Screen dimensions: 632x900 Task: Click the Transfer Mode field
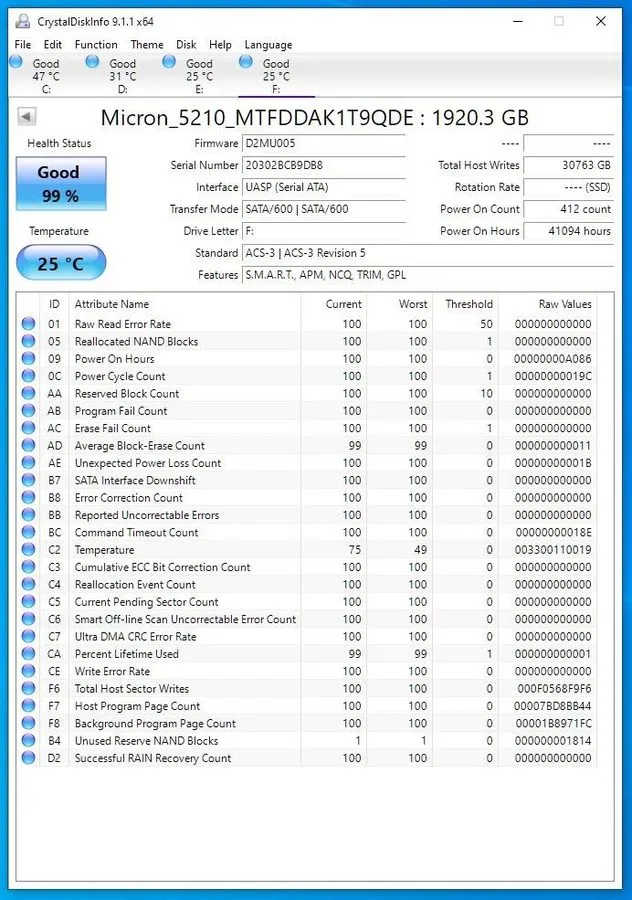(x=324, y=209)
